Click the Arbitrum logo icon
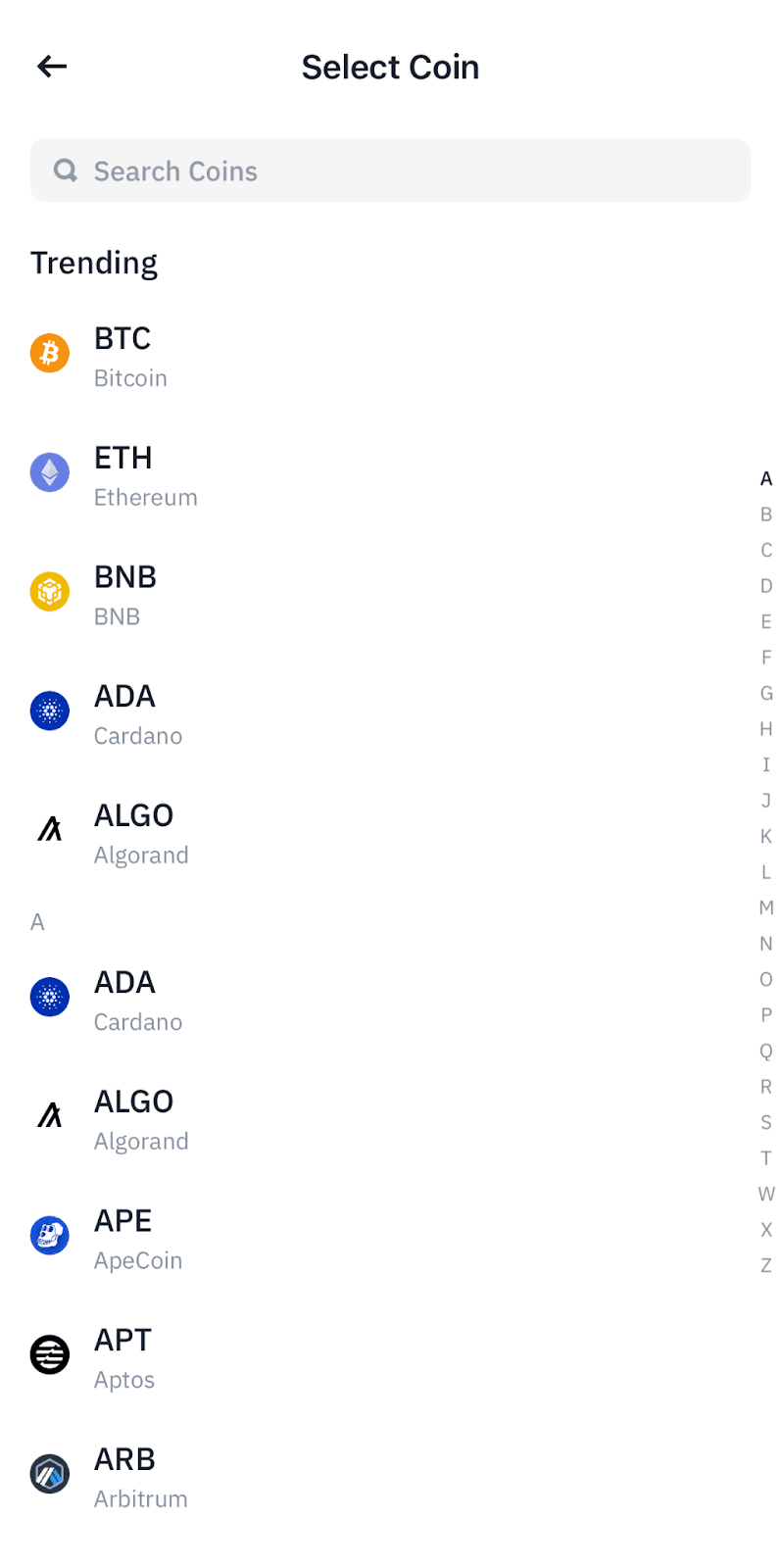This screenshot has height=1568, width=781. pos(50,1474)
